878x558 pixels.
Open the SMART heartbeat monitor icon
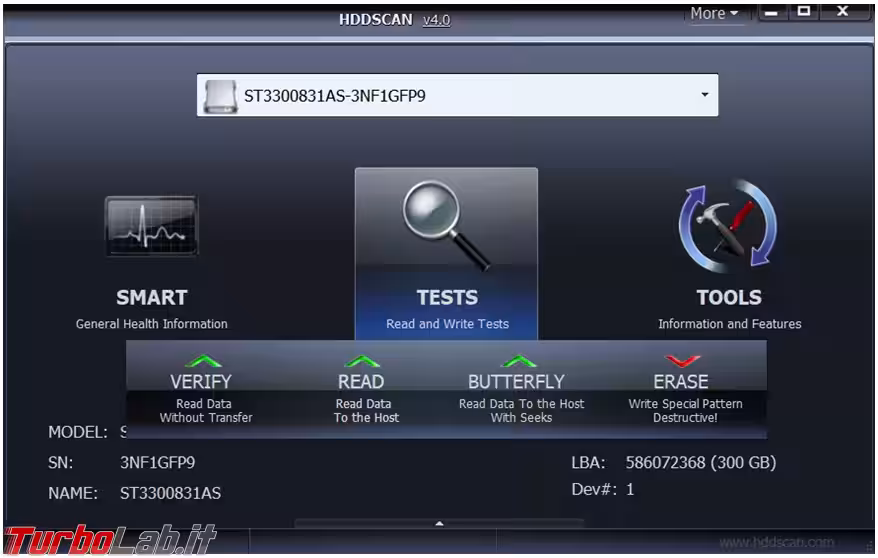[x=151, y=226]
